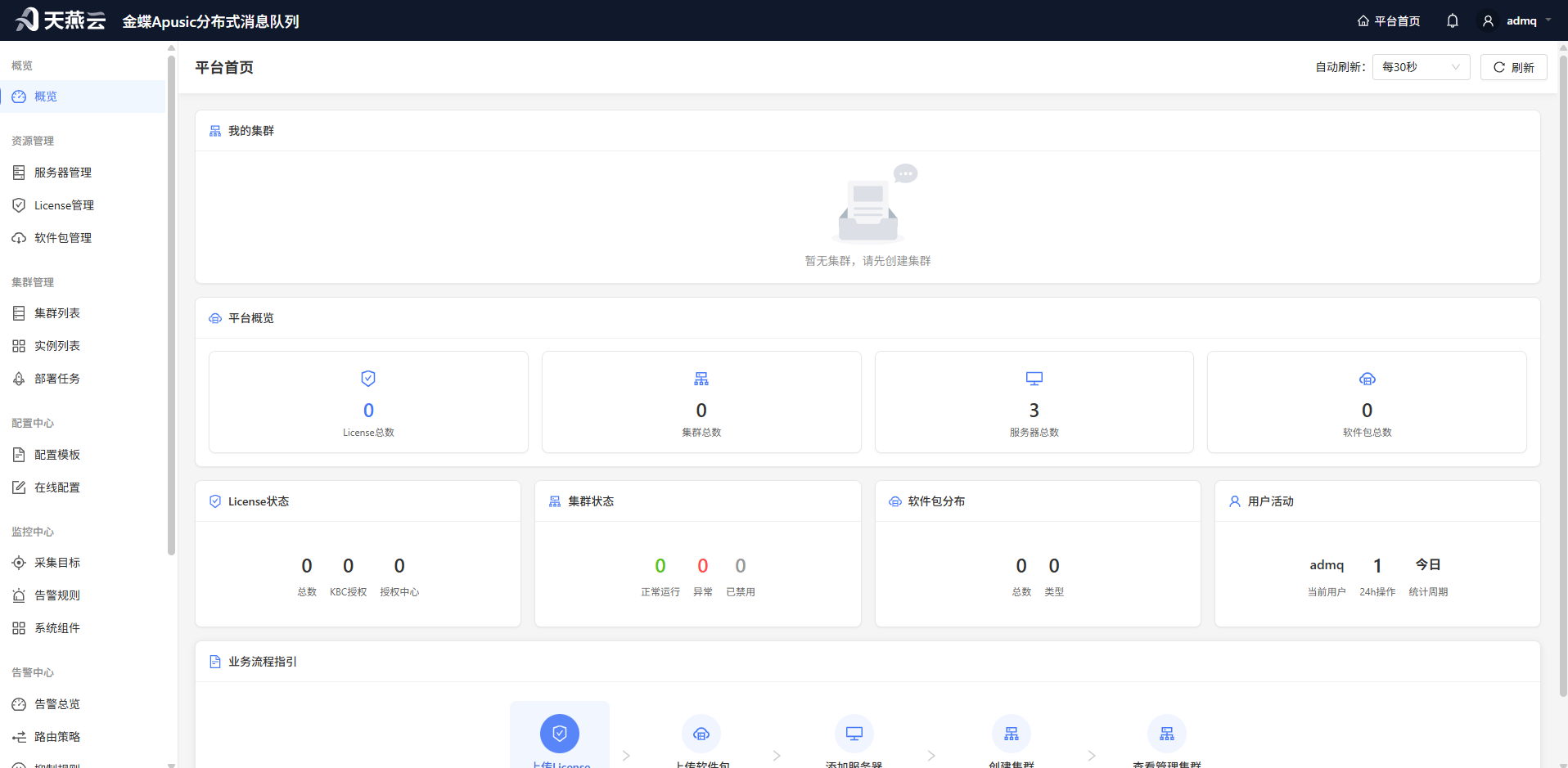Click the 上传软件包 step icon
The image size is (1568, 768).
pyautogui.click(x=701, y=734)
